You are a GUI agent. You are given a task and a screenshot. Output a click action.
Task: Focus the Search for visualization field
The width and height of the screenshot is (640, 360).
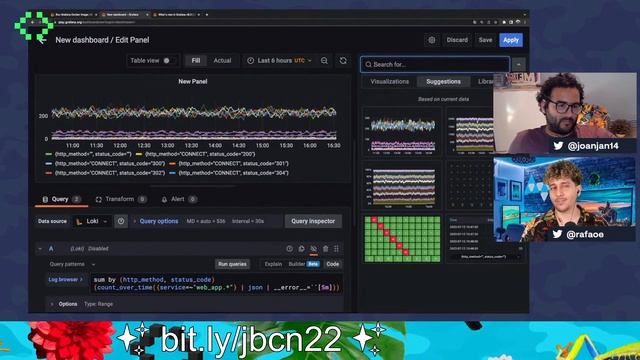[x=435, y=64]
